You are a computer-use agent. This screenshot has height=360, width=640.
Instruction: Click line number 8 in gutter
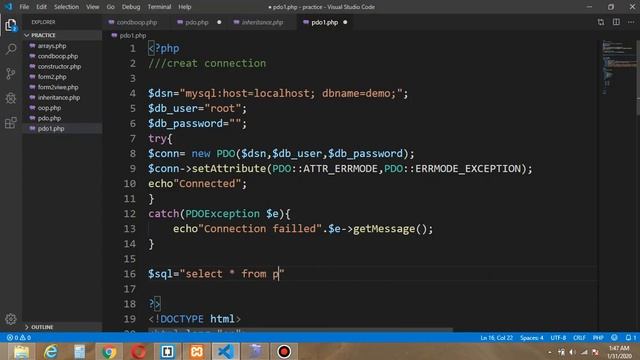point(133,153)
